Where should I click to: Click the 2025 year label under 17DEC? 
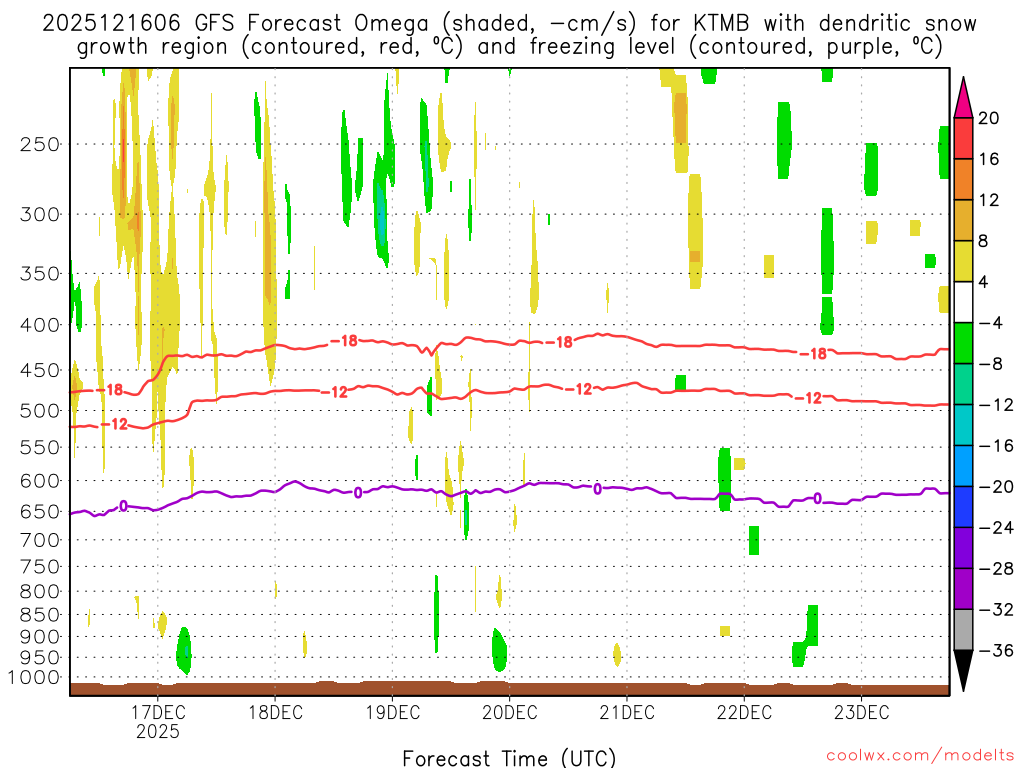tap(158, 731)
